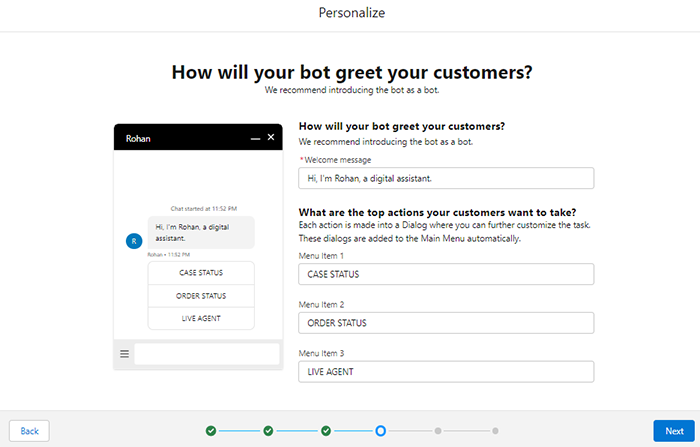Focus the Menu Item 3 text field
The width and height of the screenshot is (700, 447).
tap(446, 371)
